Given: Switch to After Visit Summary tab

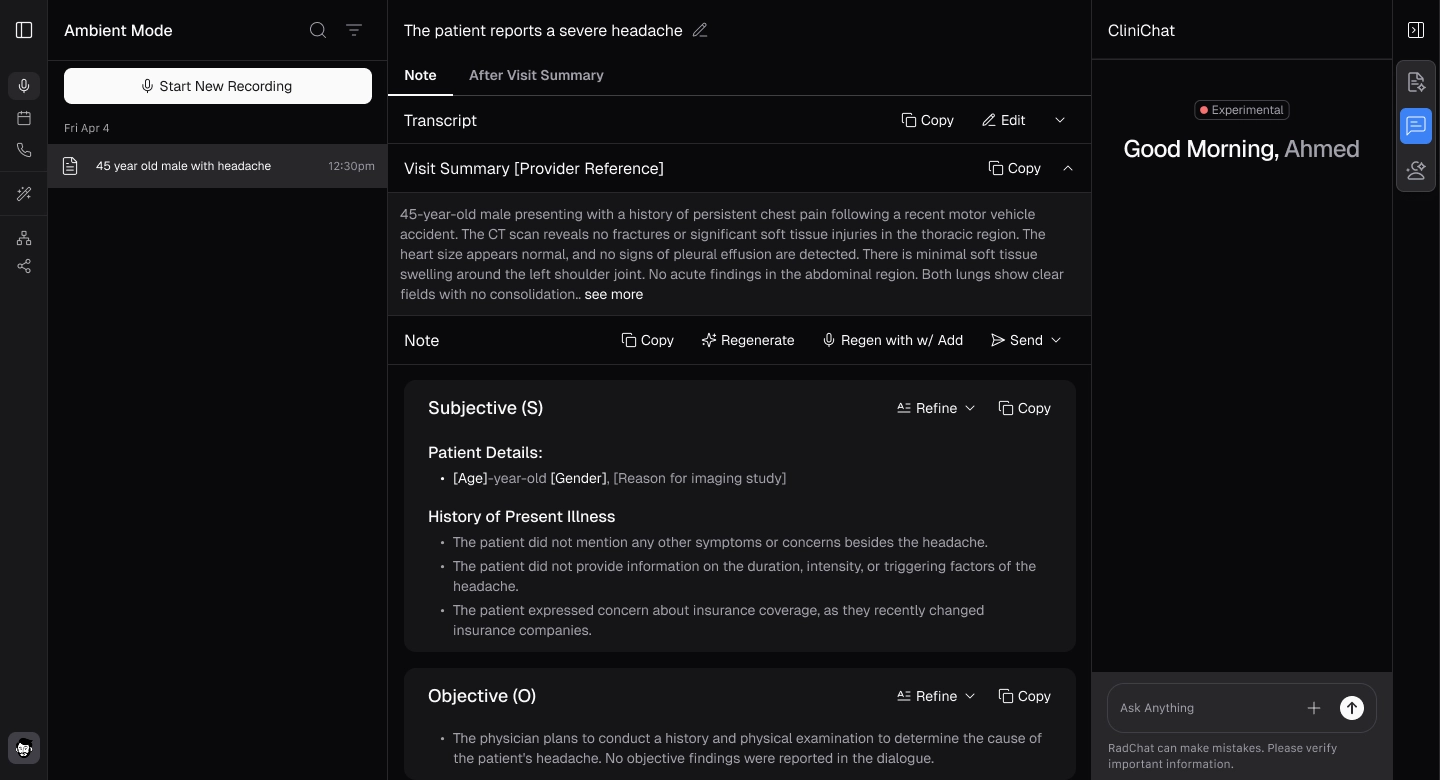Looking at the screenshot, I should coord(536,75).
